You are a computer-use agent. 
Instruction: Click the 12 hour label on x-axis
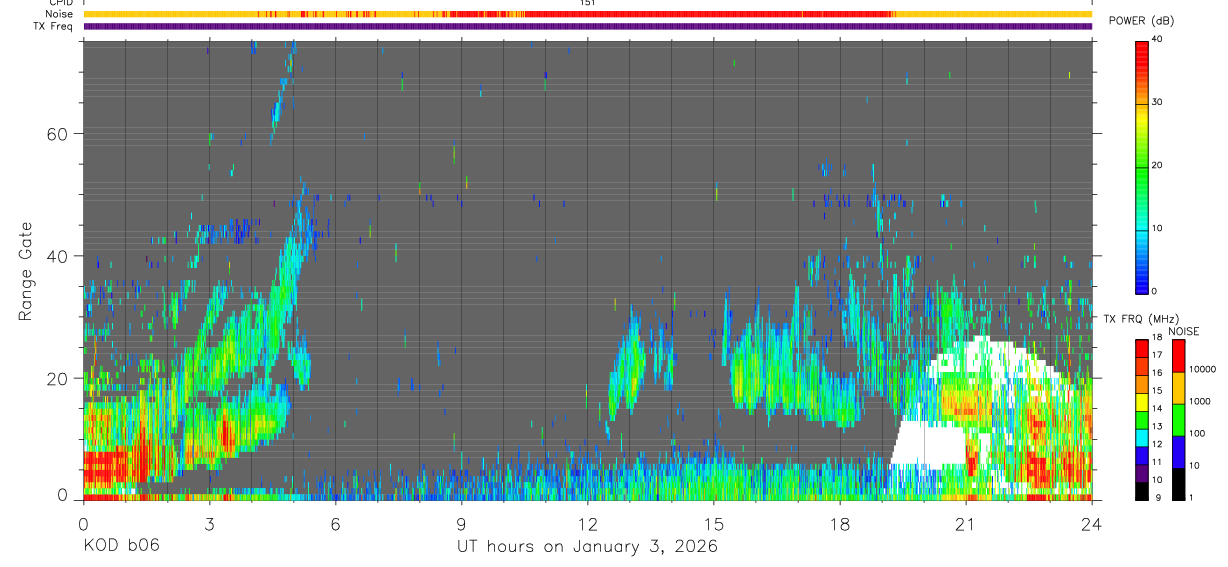tap(587, 524)
